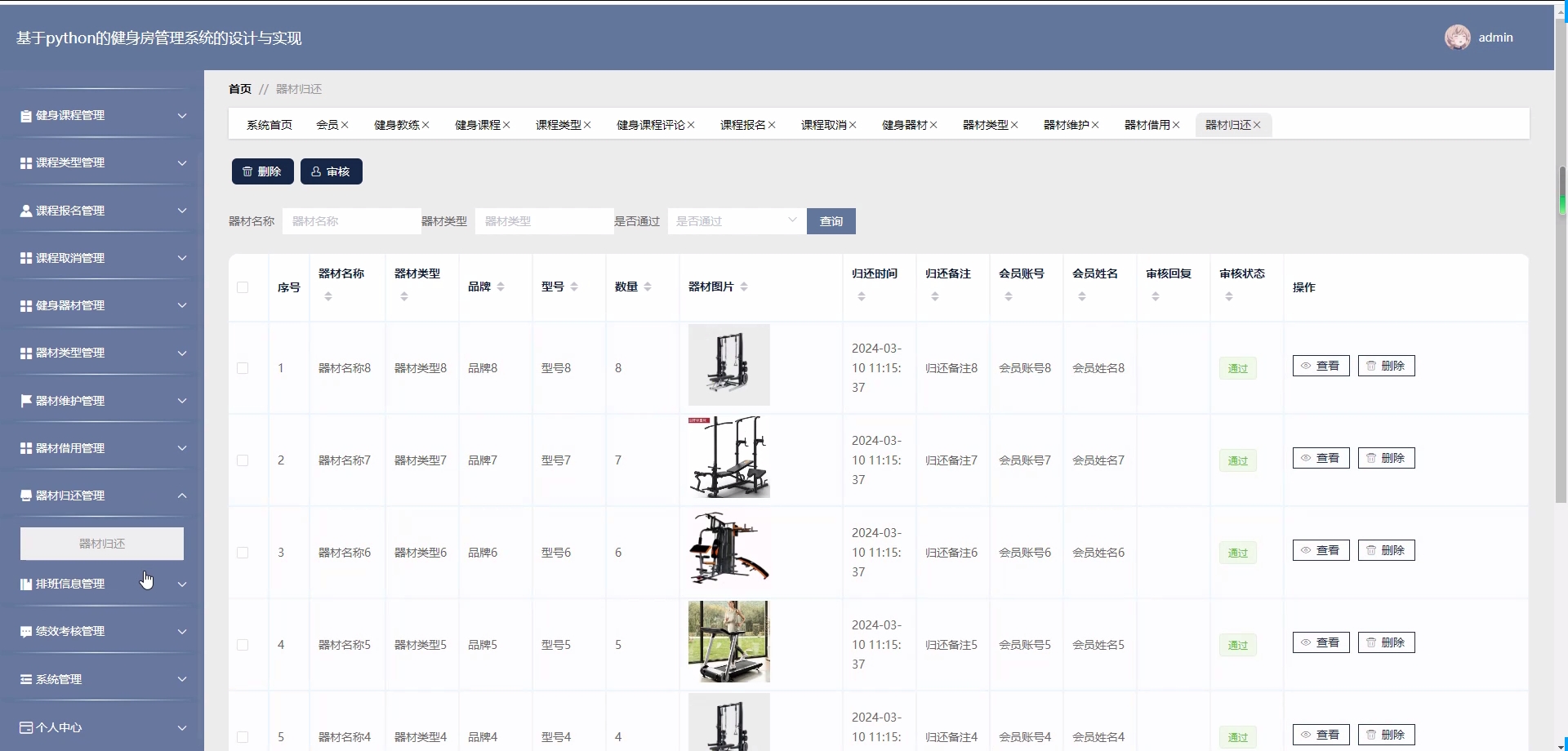Click the 通过 status tag in row 1
Image resolution: width=1568 pixels, height=751 pixels.
[x=1238, y=368]
